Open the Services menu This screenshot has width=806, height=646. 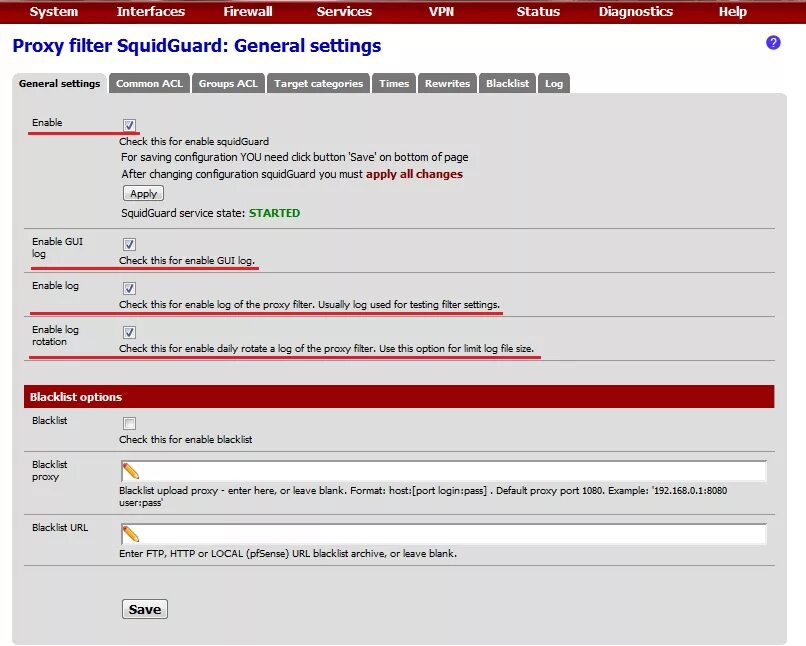(344, 11)
